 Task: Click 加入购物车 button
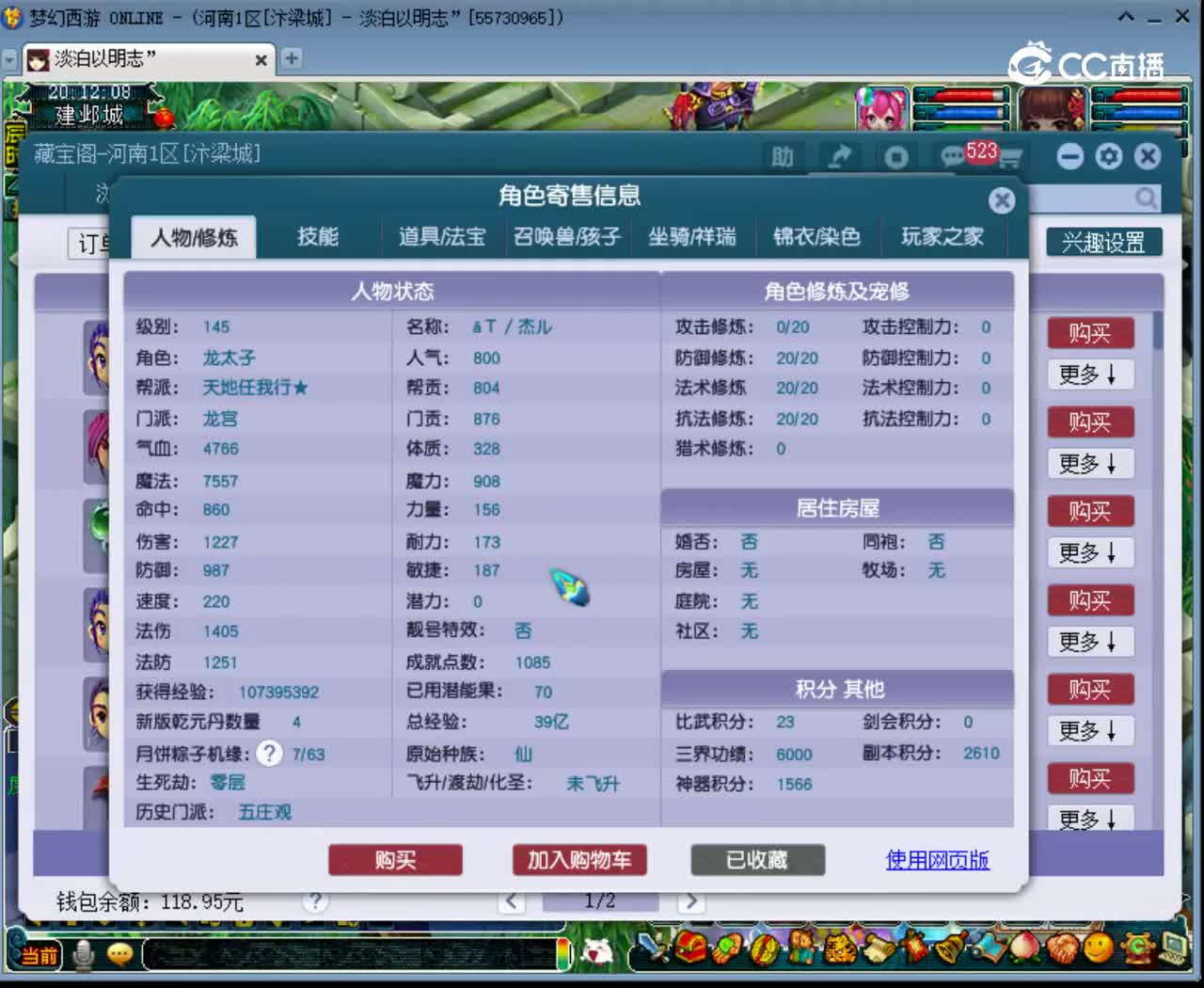pyautogui.click(x=579, y=860)
